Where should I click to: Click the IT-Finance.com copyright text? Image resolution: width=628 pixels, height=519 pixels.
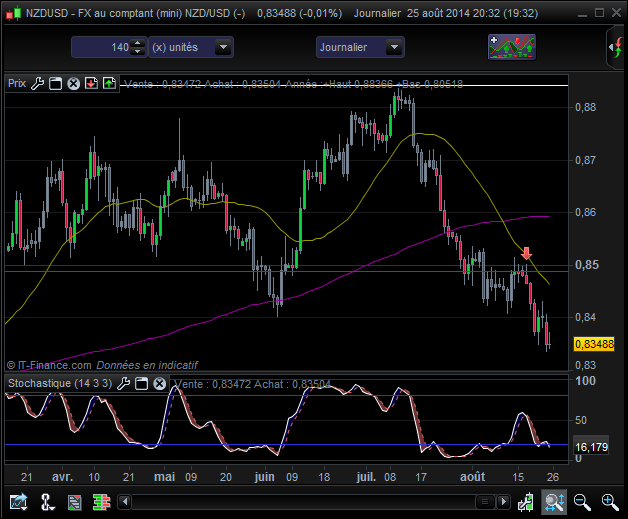(x=49, y=365)
